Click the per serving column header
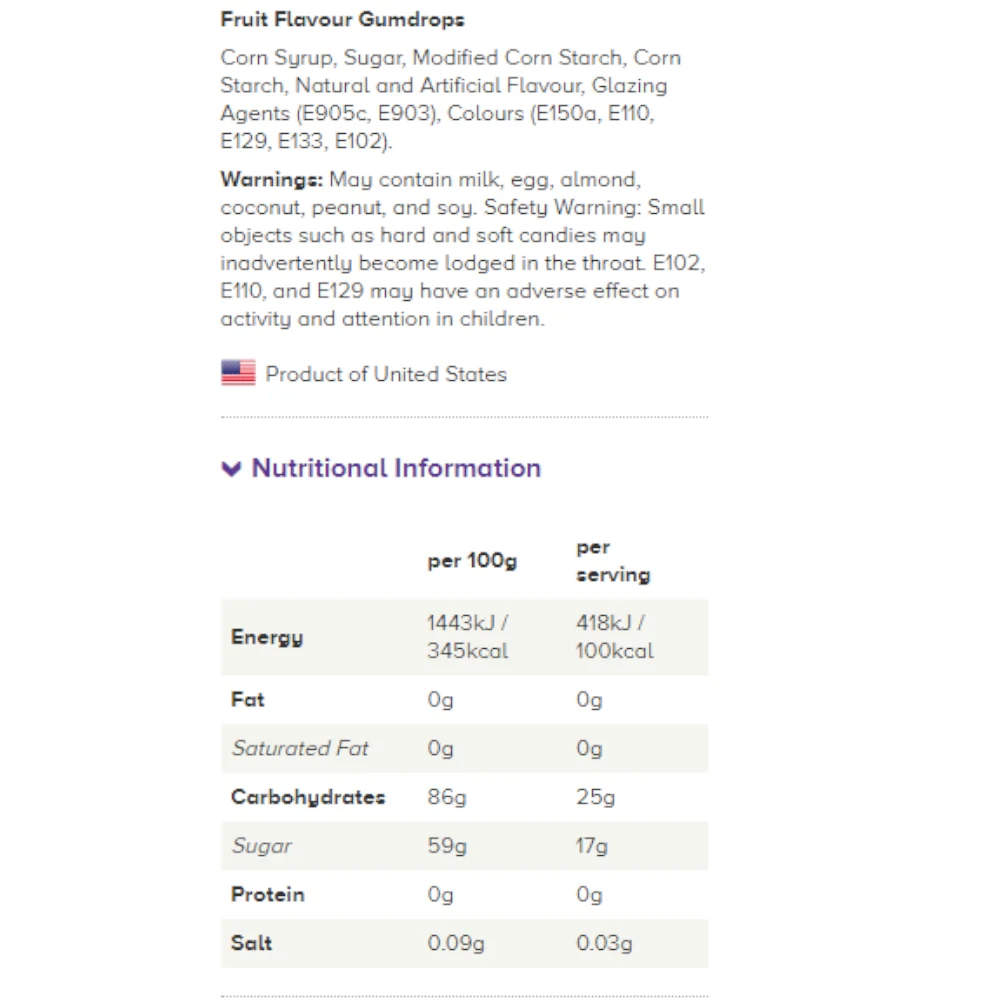 coord(613,561)
